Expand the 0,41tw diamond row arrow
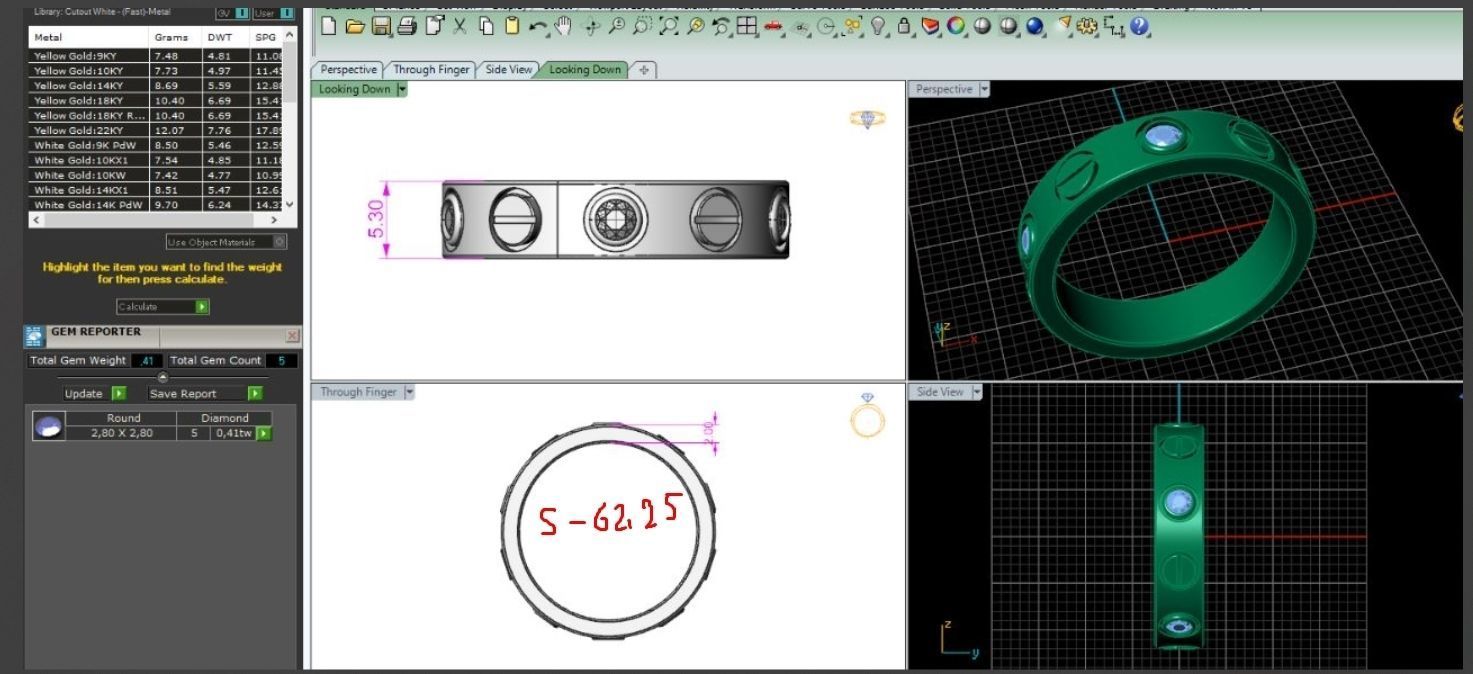This screenshot has height=674, width=1473. tap(264, 433)
